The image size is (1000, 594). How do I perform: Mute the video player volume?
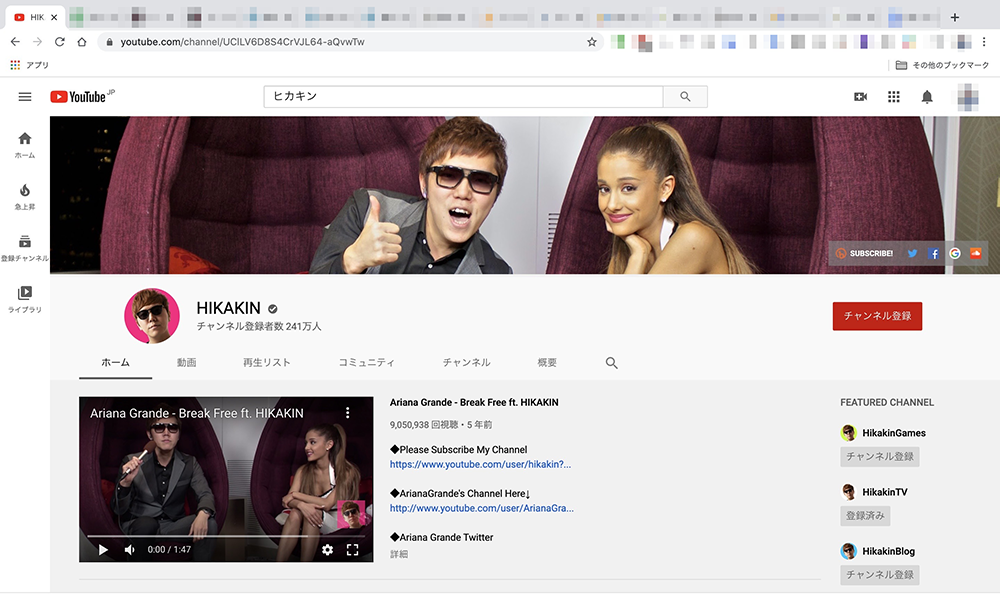point(129,549)
